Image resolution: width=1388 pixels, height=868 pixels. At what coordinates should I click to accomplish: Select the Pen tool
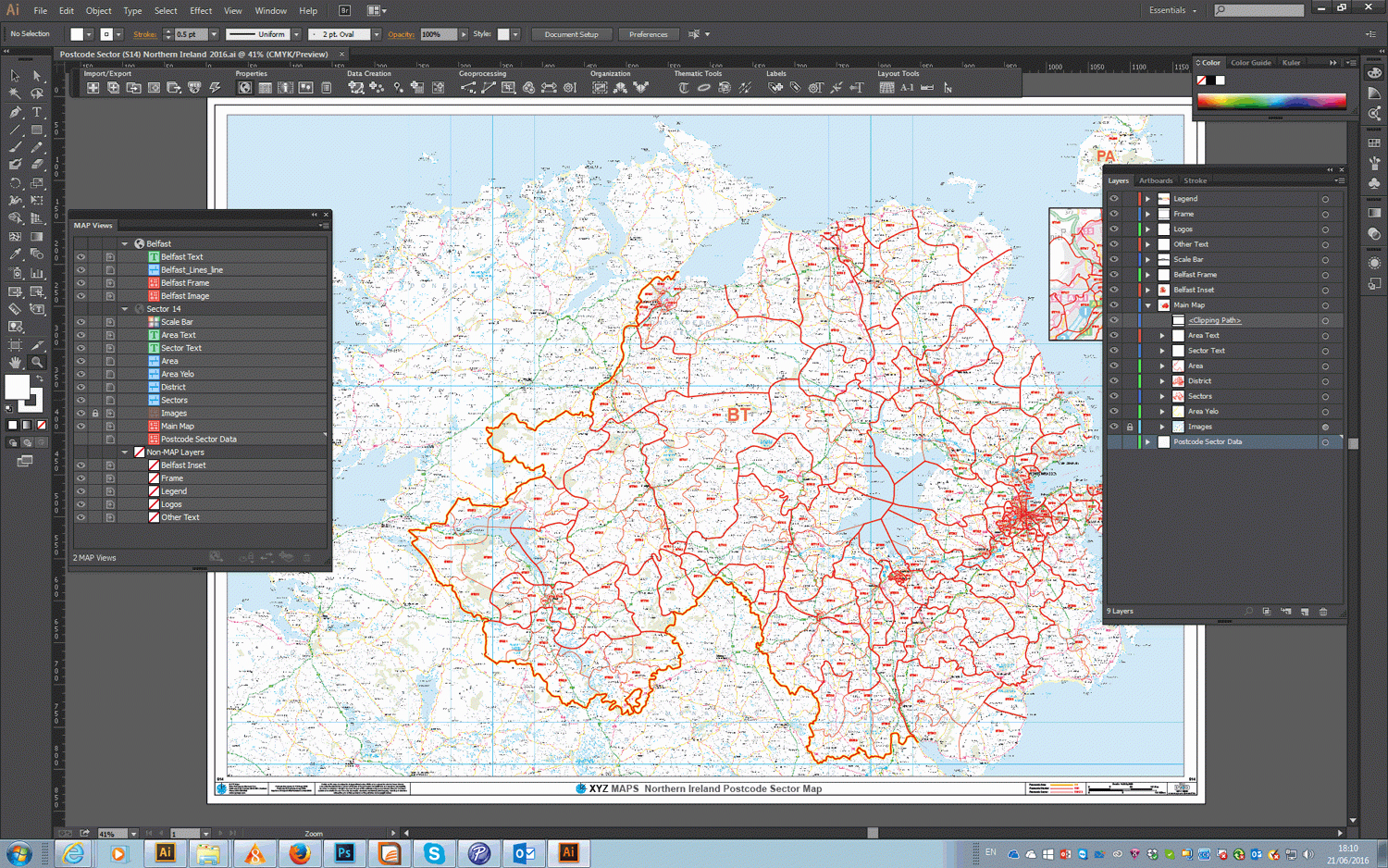click(x=16, y=112)
